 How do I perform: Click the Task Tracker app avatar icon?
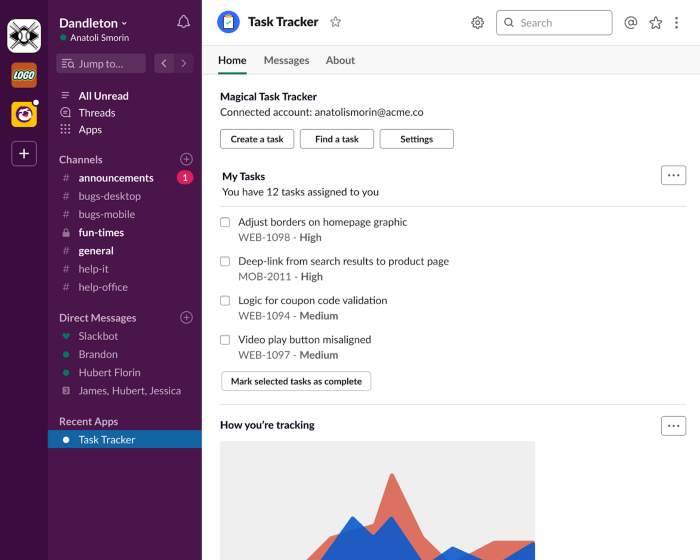tap(228, 22)
